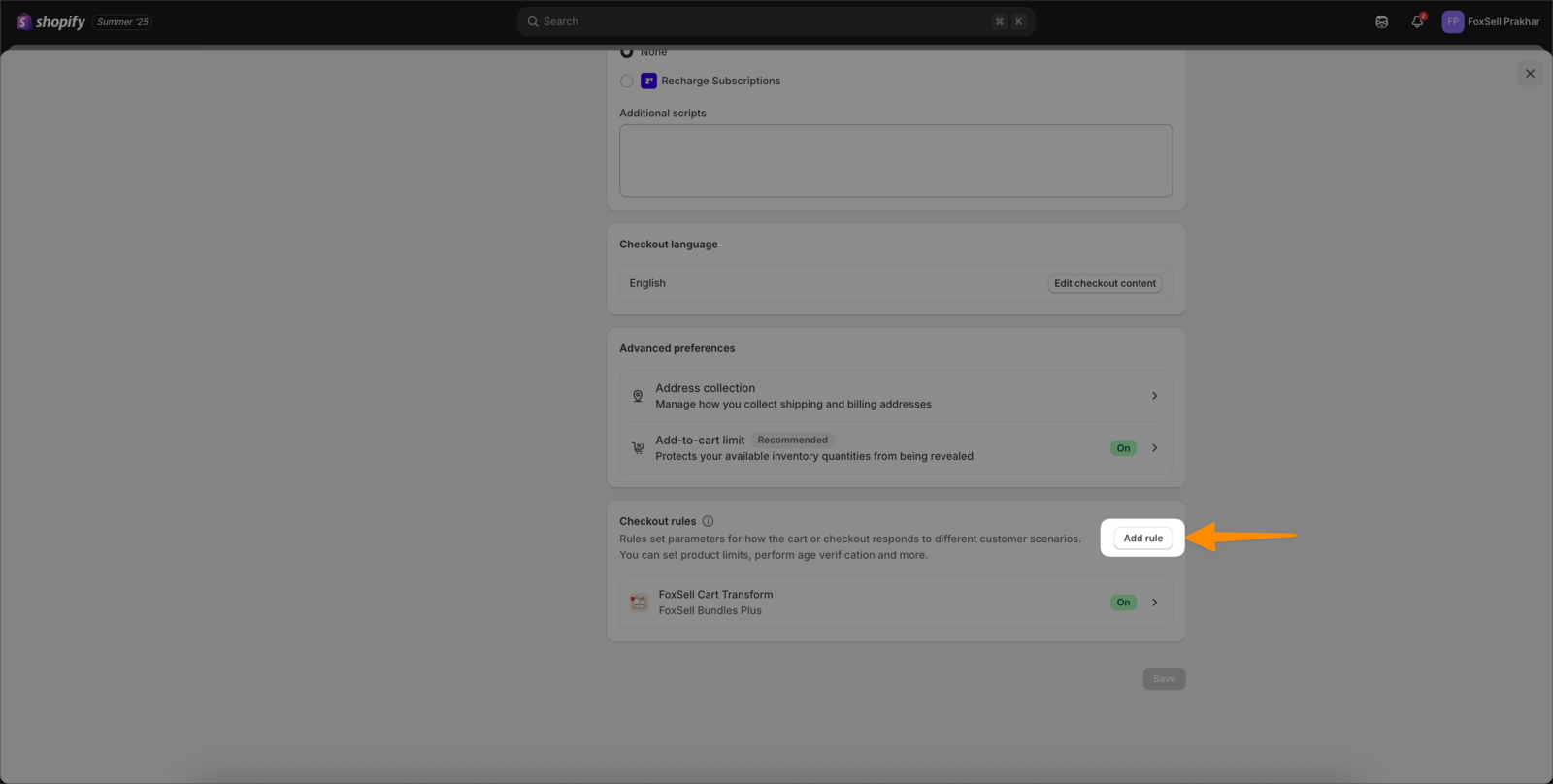Screen dimensions: 1553x784
Task: Expand Address collection via its chevron
Action: click(1154, 396)
